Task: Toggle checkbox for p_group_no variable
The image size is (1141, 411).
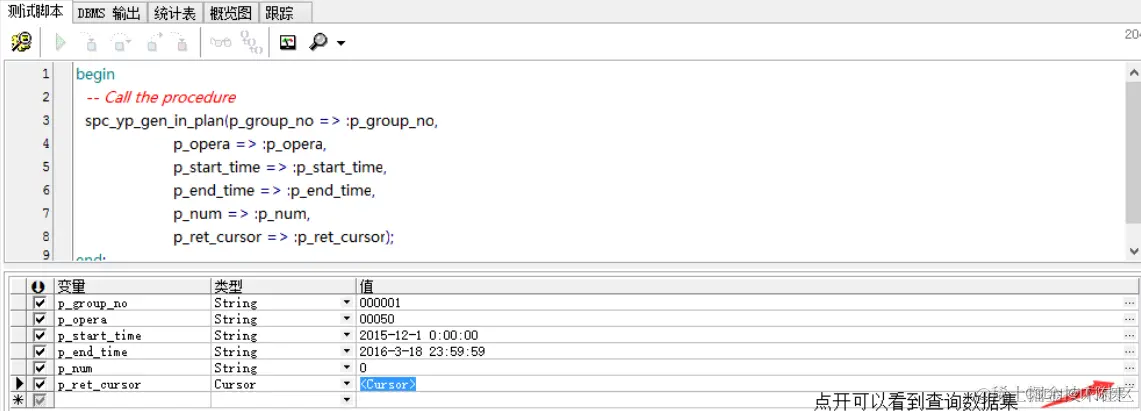Action: 40,303
